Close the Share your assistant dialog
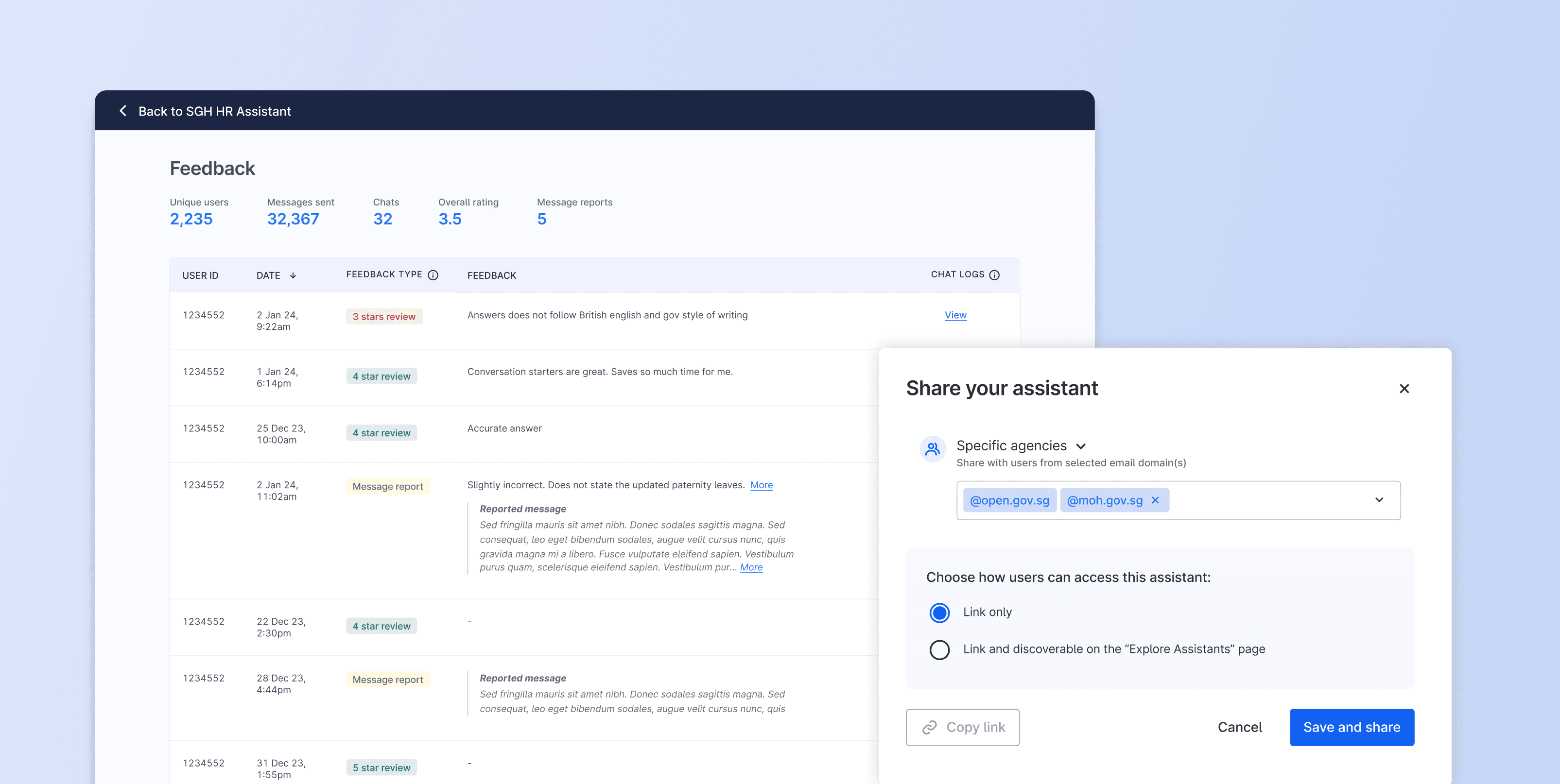Viewport: 1560px width, 784px height. point(1405,388)
